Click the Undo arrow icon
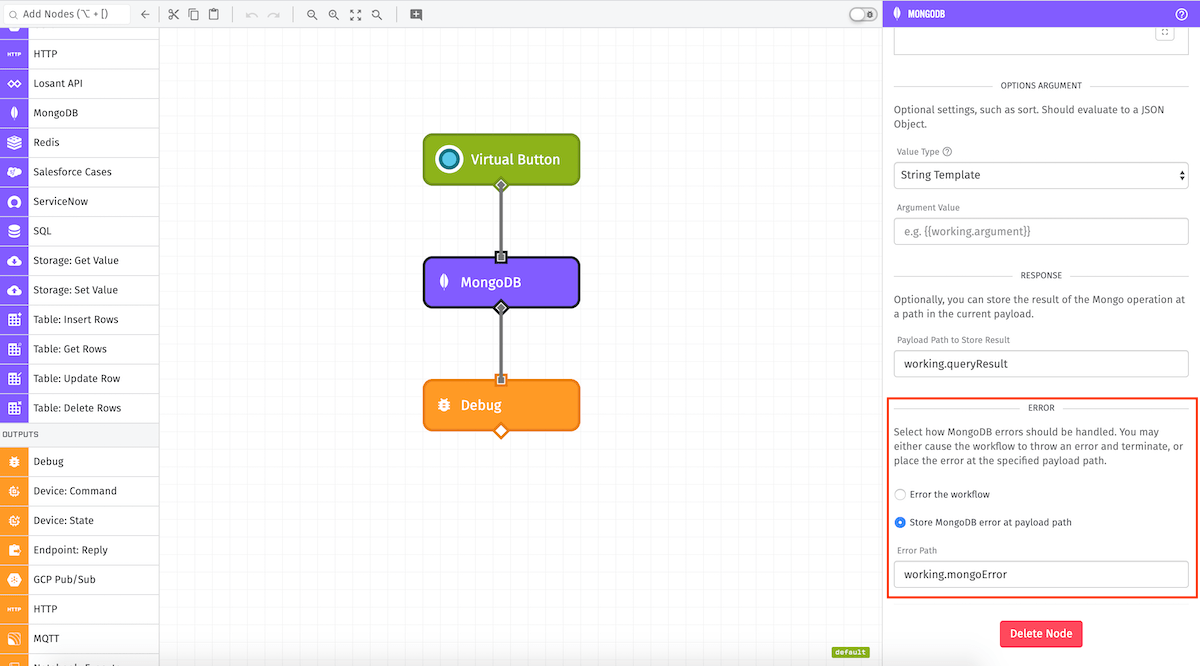Image resolution: width=1200 pixels, height=666 pixels. pyautogui.click(x=252, y=15)
